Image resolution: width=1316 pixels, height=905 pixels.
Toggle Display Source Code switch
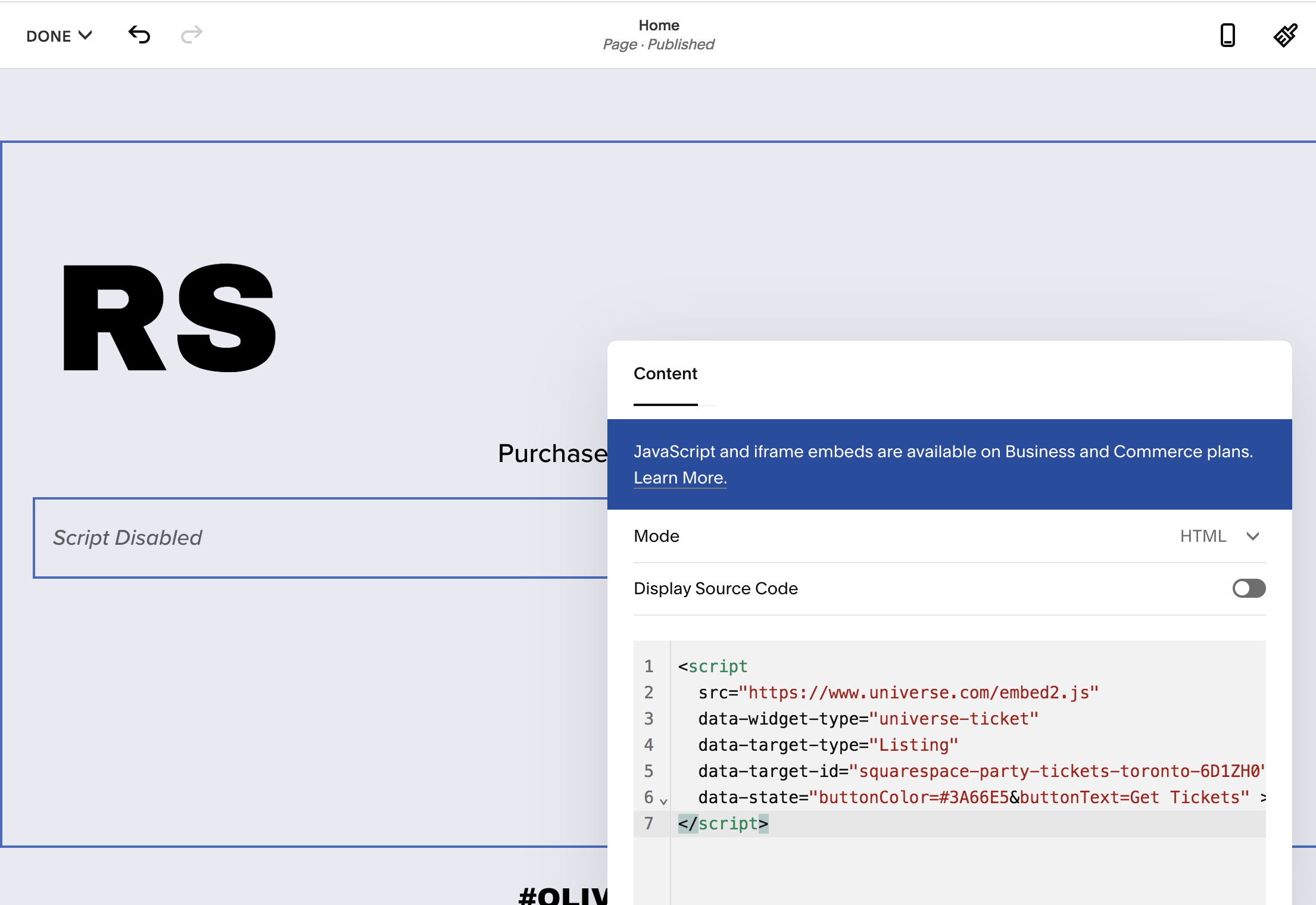(x=1249, y=588)
